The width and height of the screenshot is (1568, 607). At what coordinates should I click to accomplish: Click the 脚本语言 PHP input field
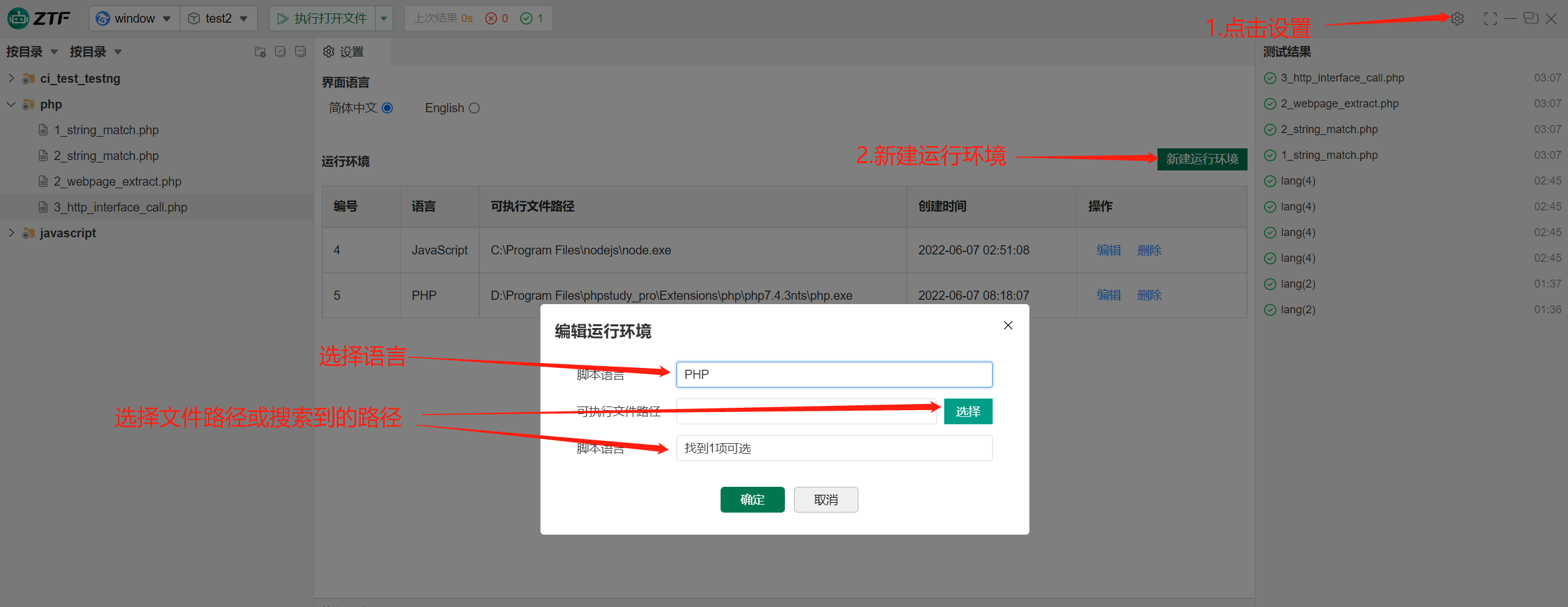833,375
